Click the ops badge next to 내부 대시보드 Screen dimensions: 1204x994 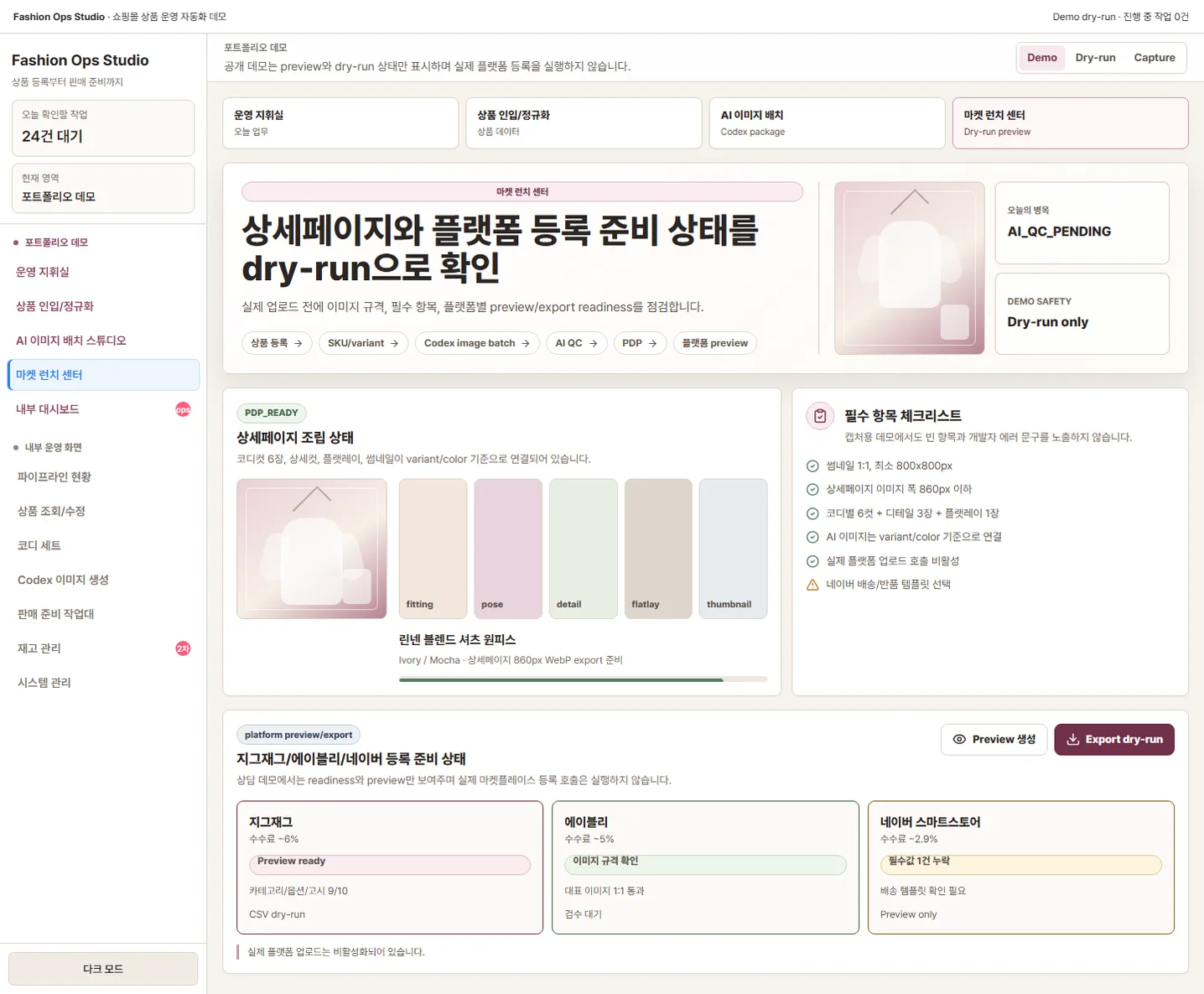click(183, 409)
